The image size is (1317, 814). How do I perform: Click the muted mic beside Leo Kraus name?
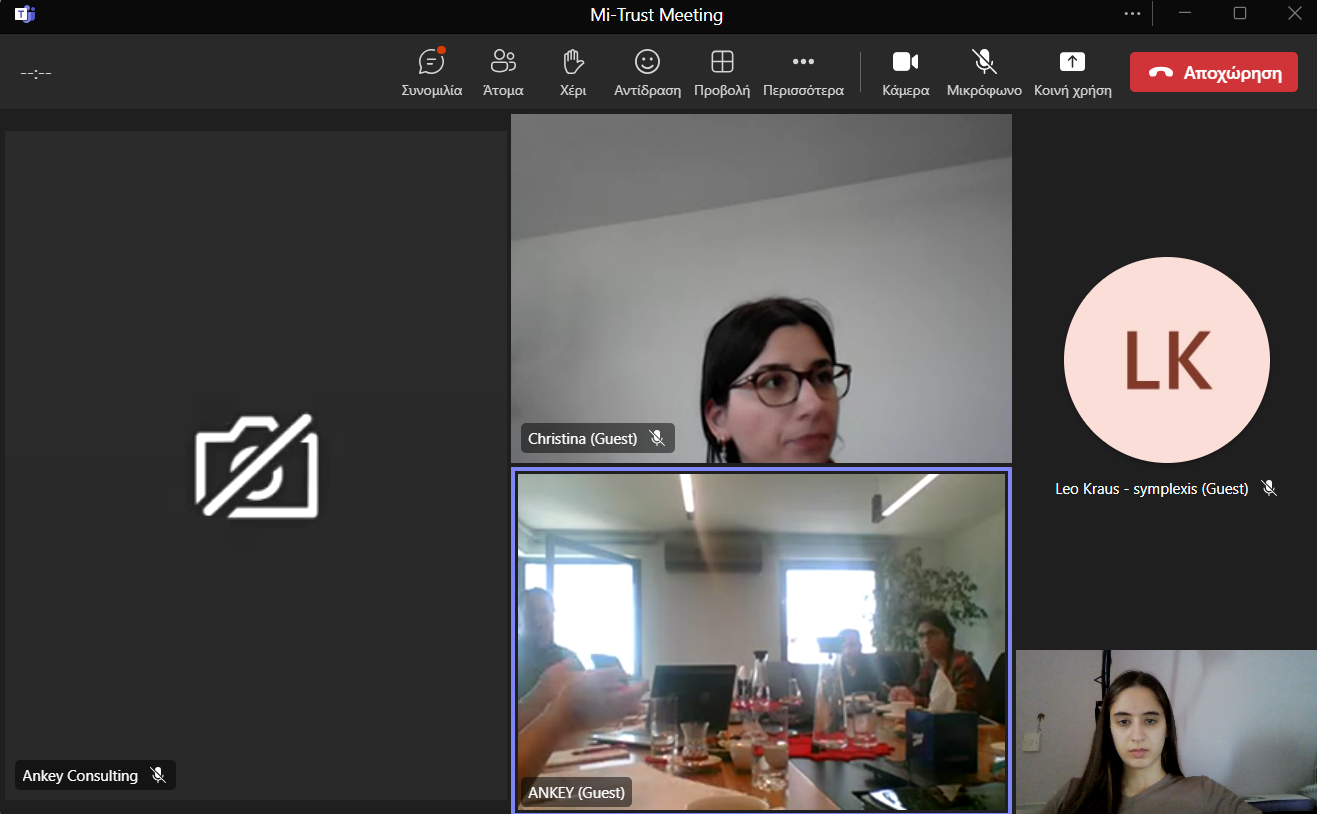click(x=1269, y=488)
